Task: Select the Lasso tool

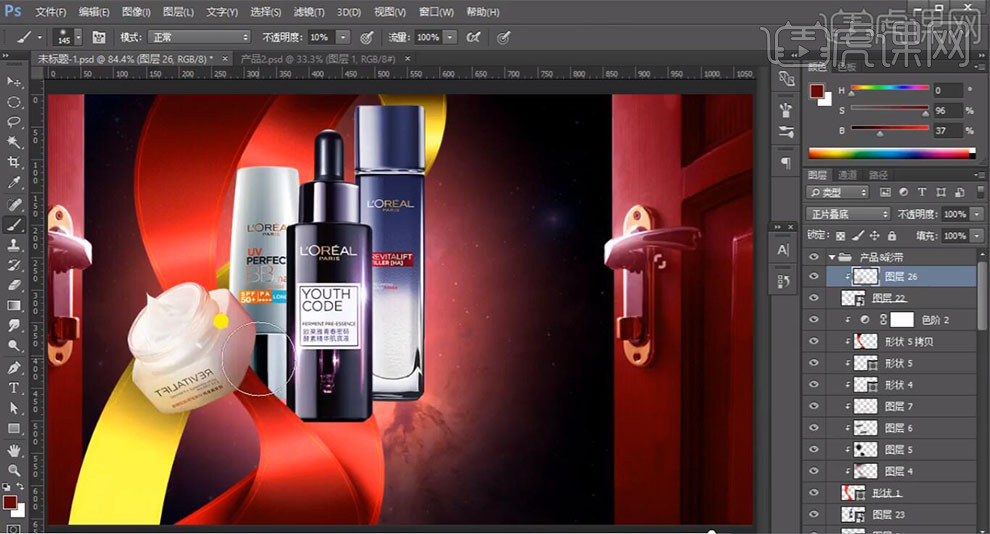Action: click(x=13, y=122)
